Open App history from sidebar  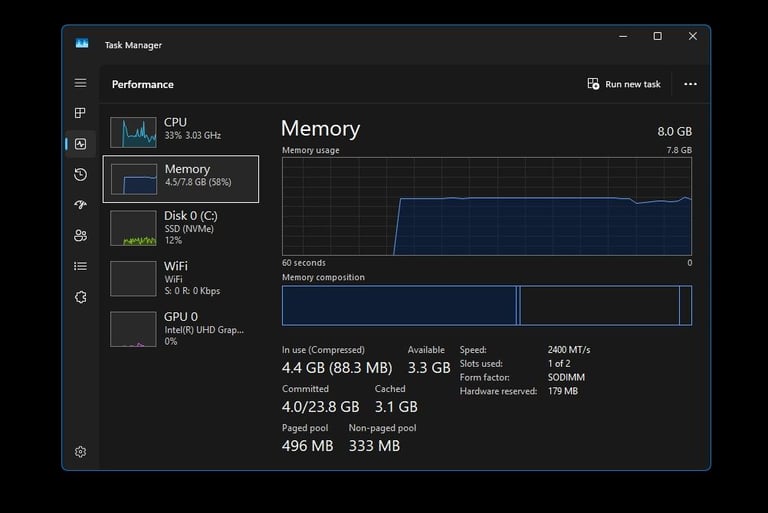point(80,174)
